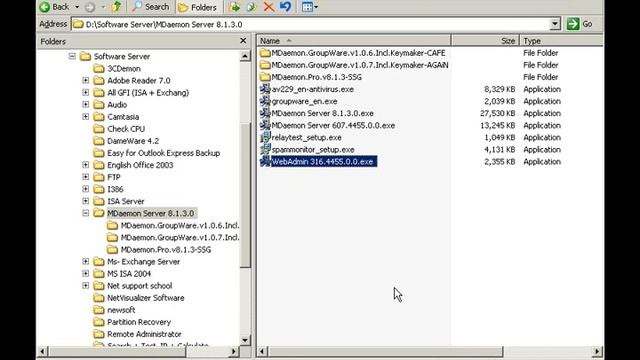The height and width of the screenshot is (360, 640).
Task: Delete selection with the red X icon
Action: (269, 7)
